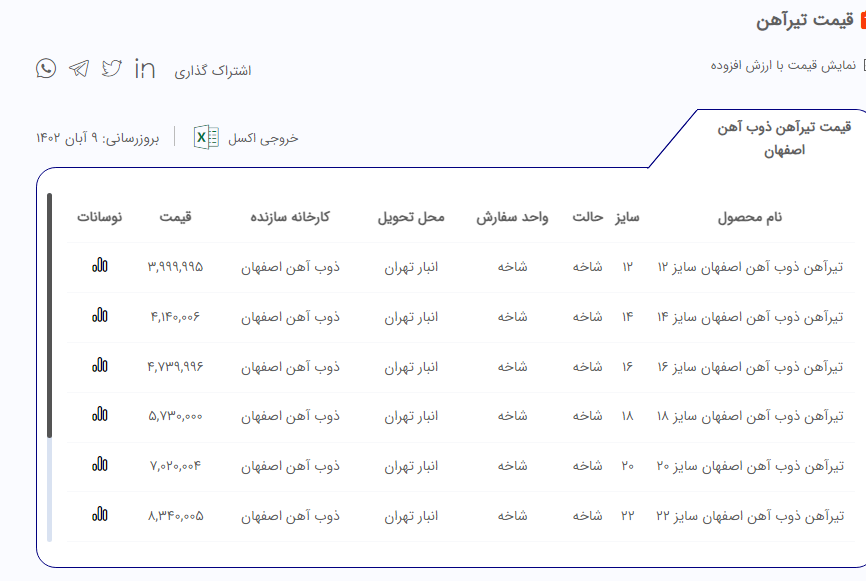Share page on LinkedIn
The image size is (866, 581).
pos(145,69)
